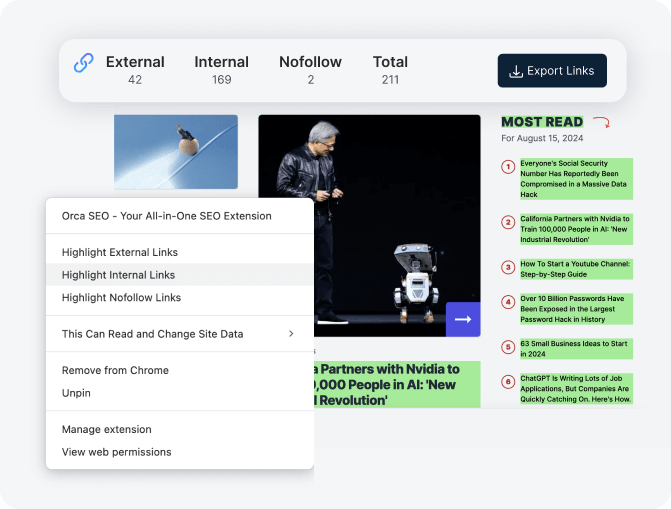Select the Nofollow links count

(x=311, y=80)
